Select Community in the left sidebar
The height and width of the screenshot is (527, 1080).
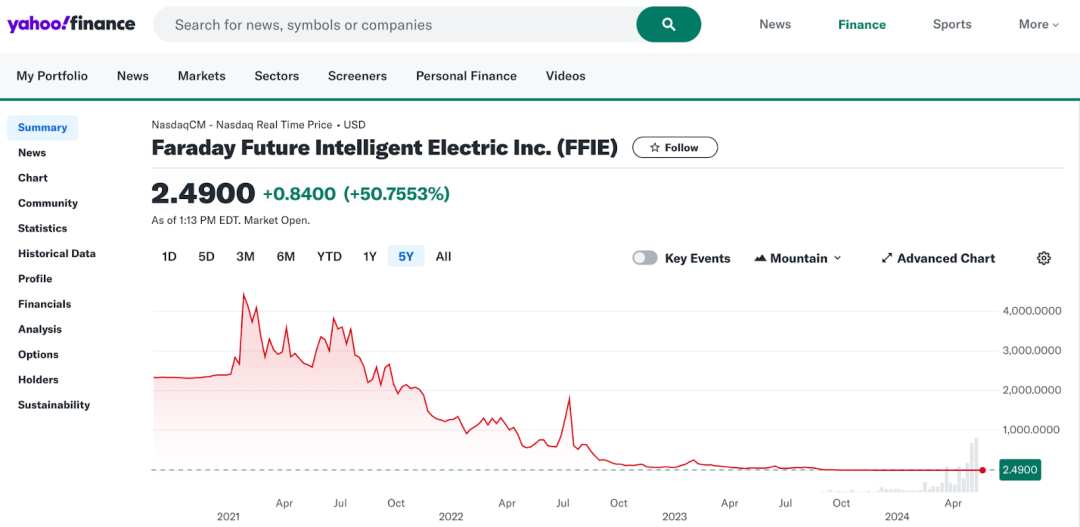[48, 203]
